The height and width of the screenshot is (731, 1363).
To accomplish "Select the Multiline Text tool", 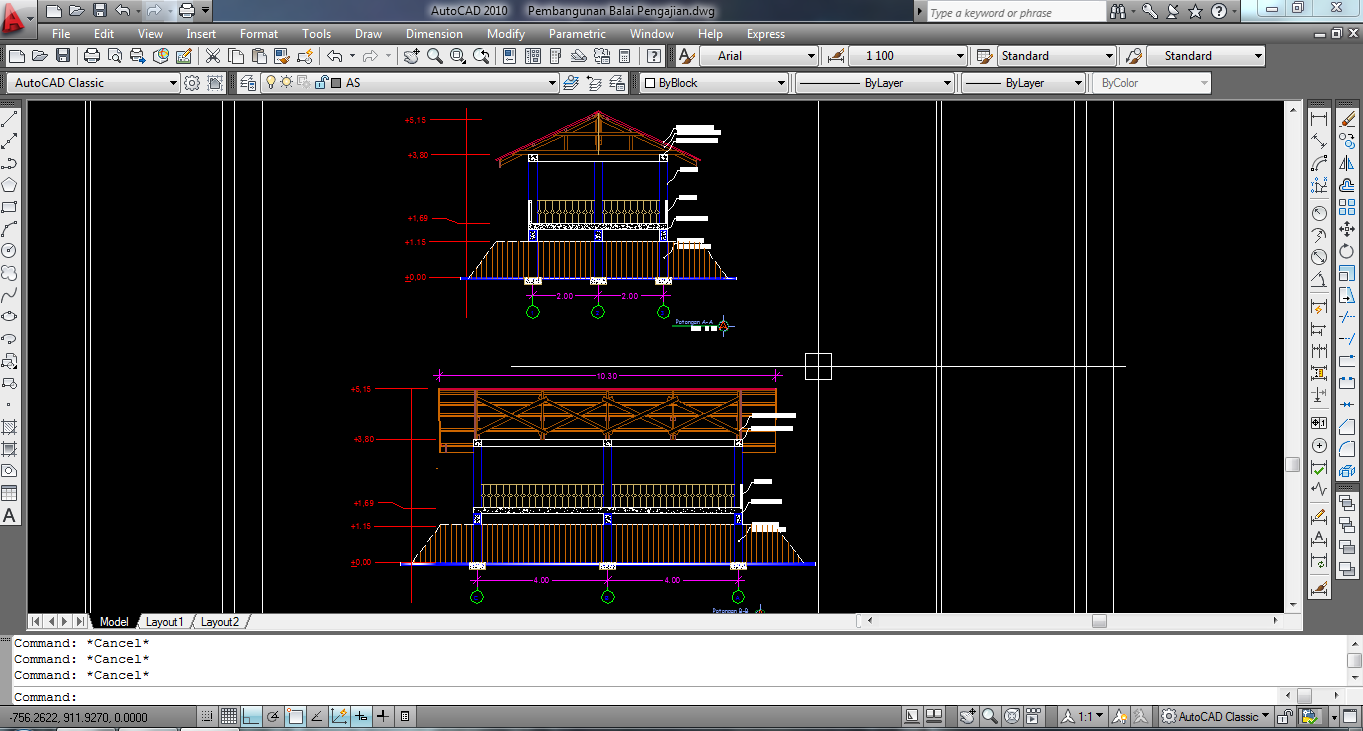I will click(x=9, y=516).
